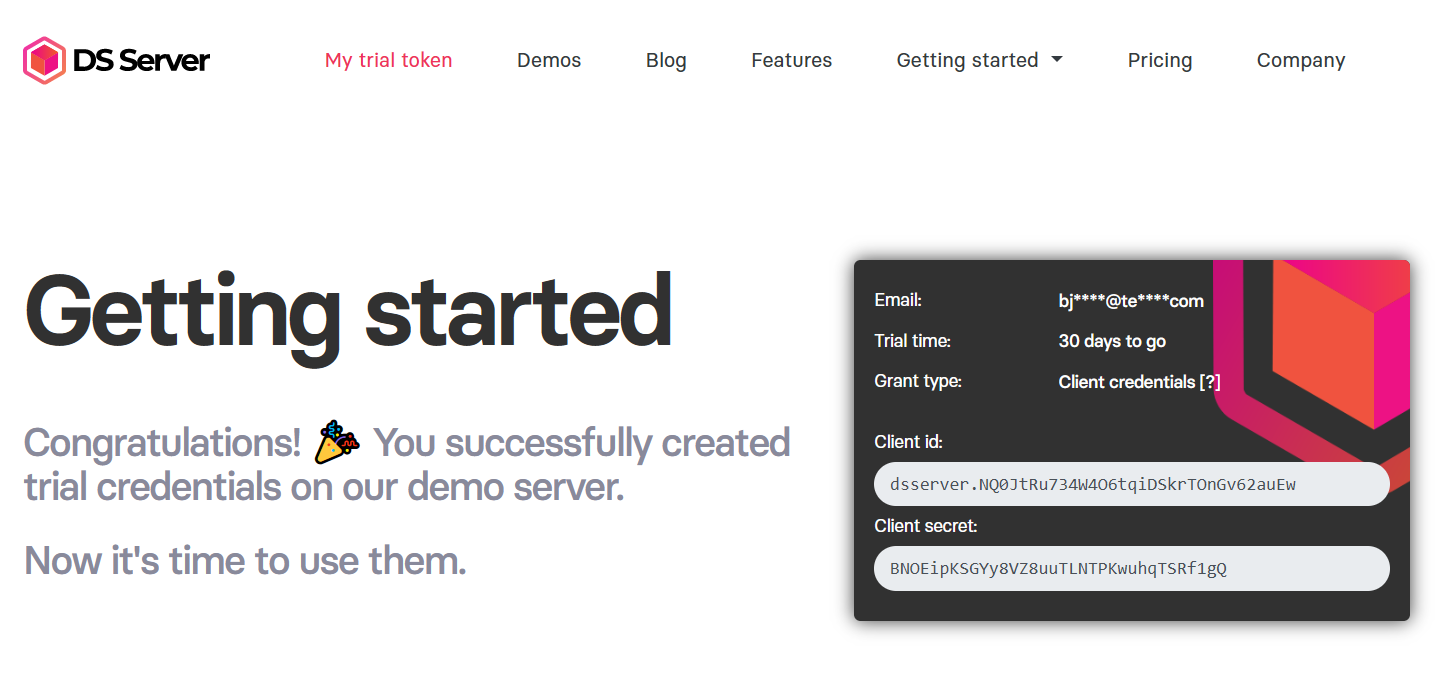Click the 'Client id:' label

point(908,442)
